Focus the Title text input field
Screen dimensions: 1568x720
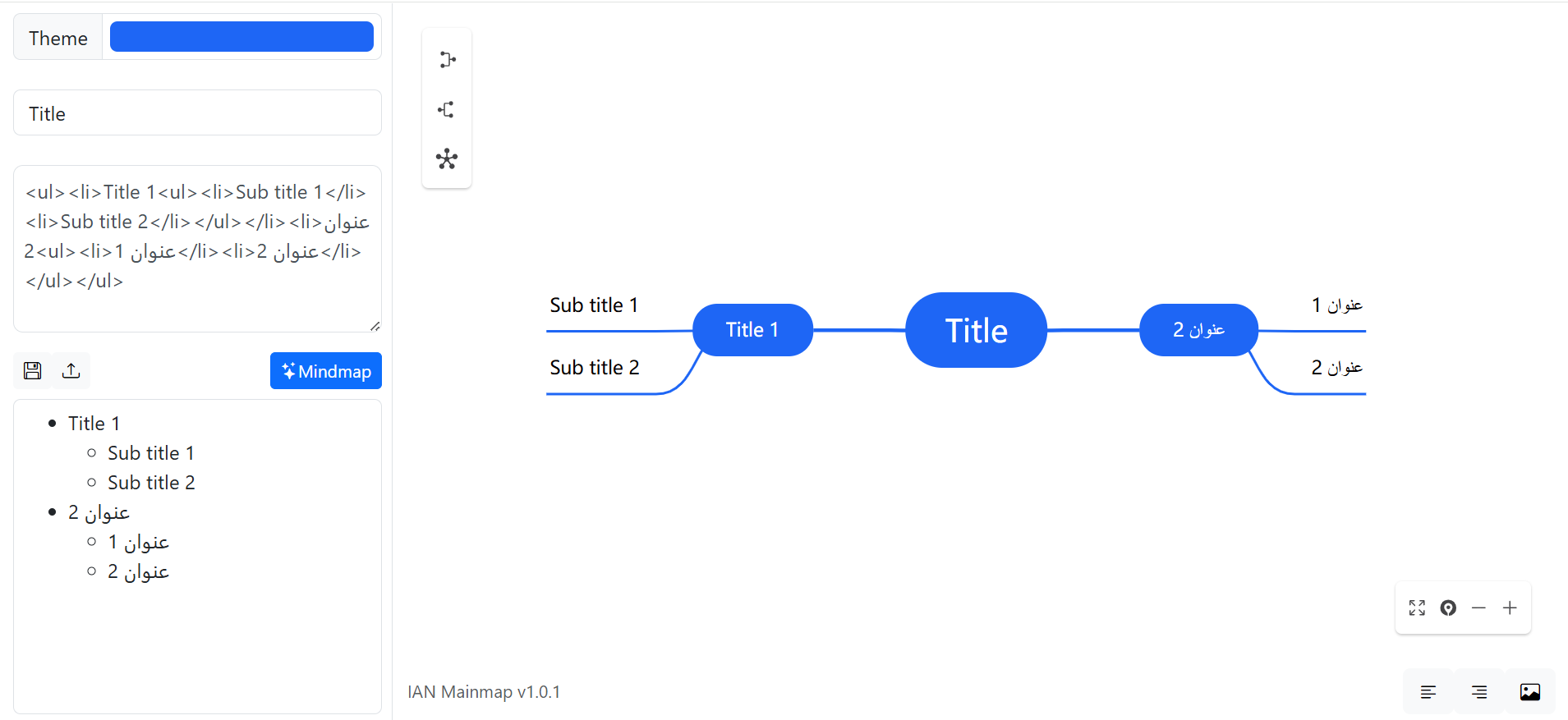[197, 113]
